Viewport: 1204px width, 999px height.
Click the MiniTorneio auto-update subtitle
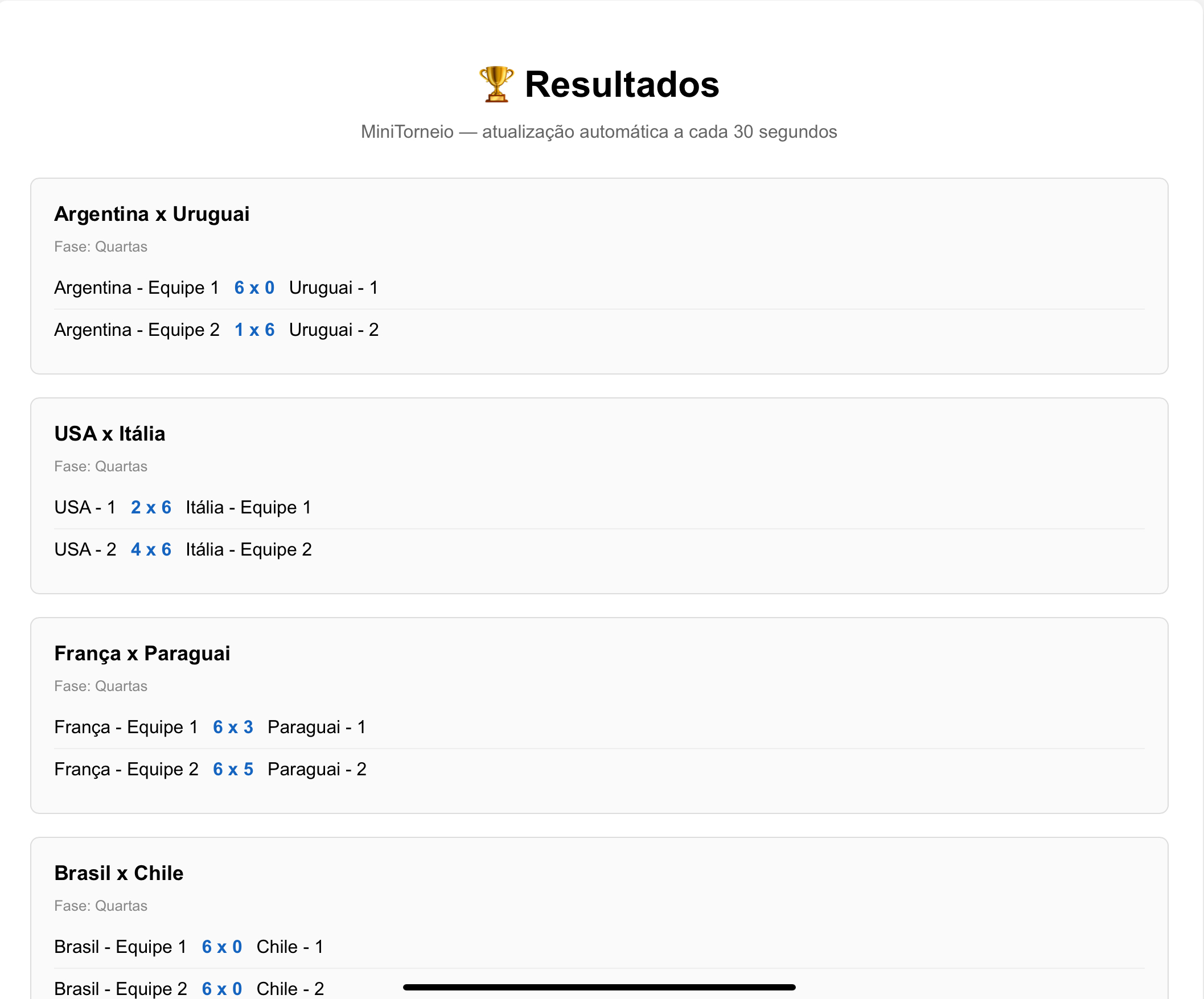pos(598,132)
